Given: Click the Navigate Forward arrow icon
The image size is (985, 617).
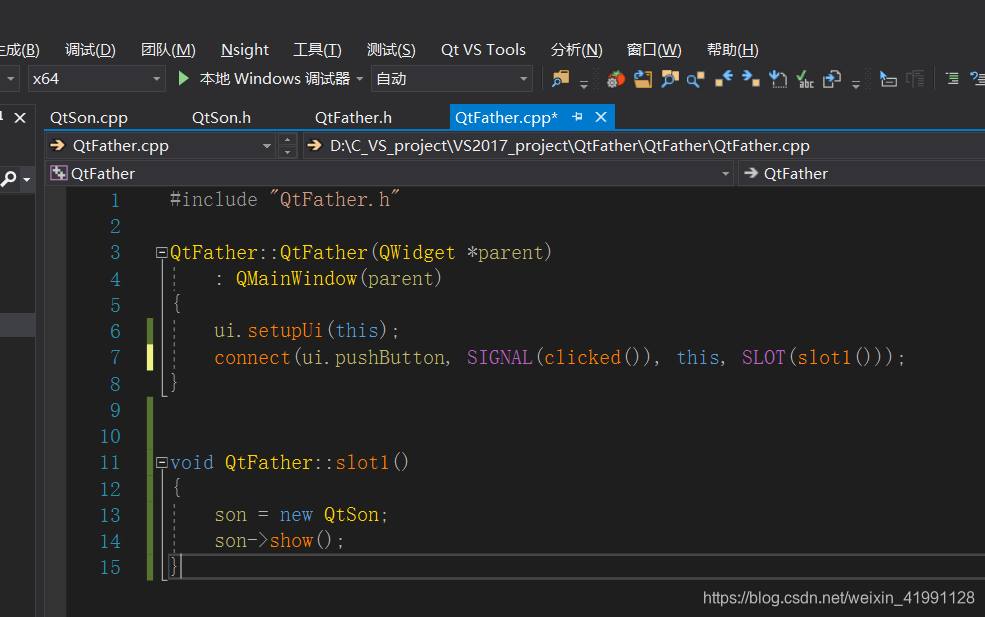Looking at the screenshot, I should pyautogui.click(x=751, y=79).
